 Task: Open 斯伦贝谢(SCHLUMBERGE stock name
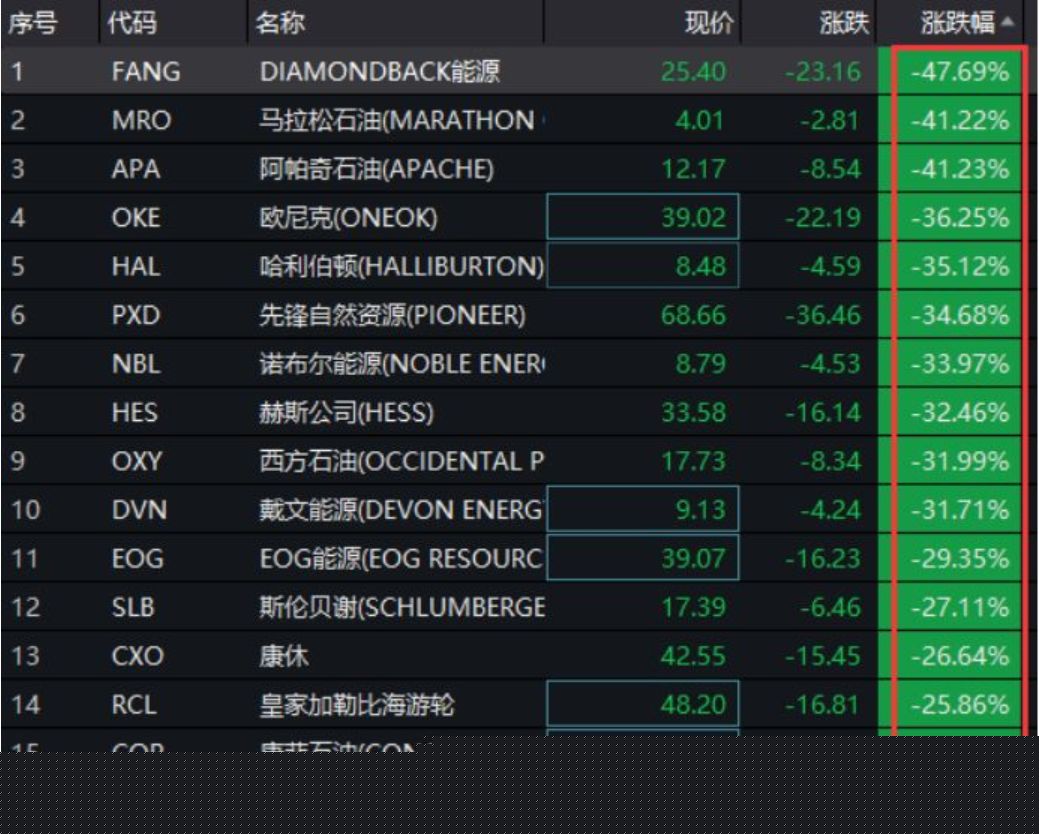(402, 607)
